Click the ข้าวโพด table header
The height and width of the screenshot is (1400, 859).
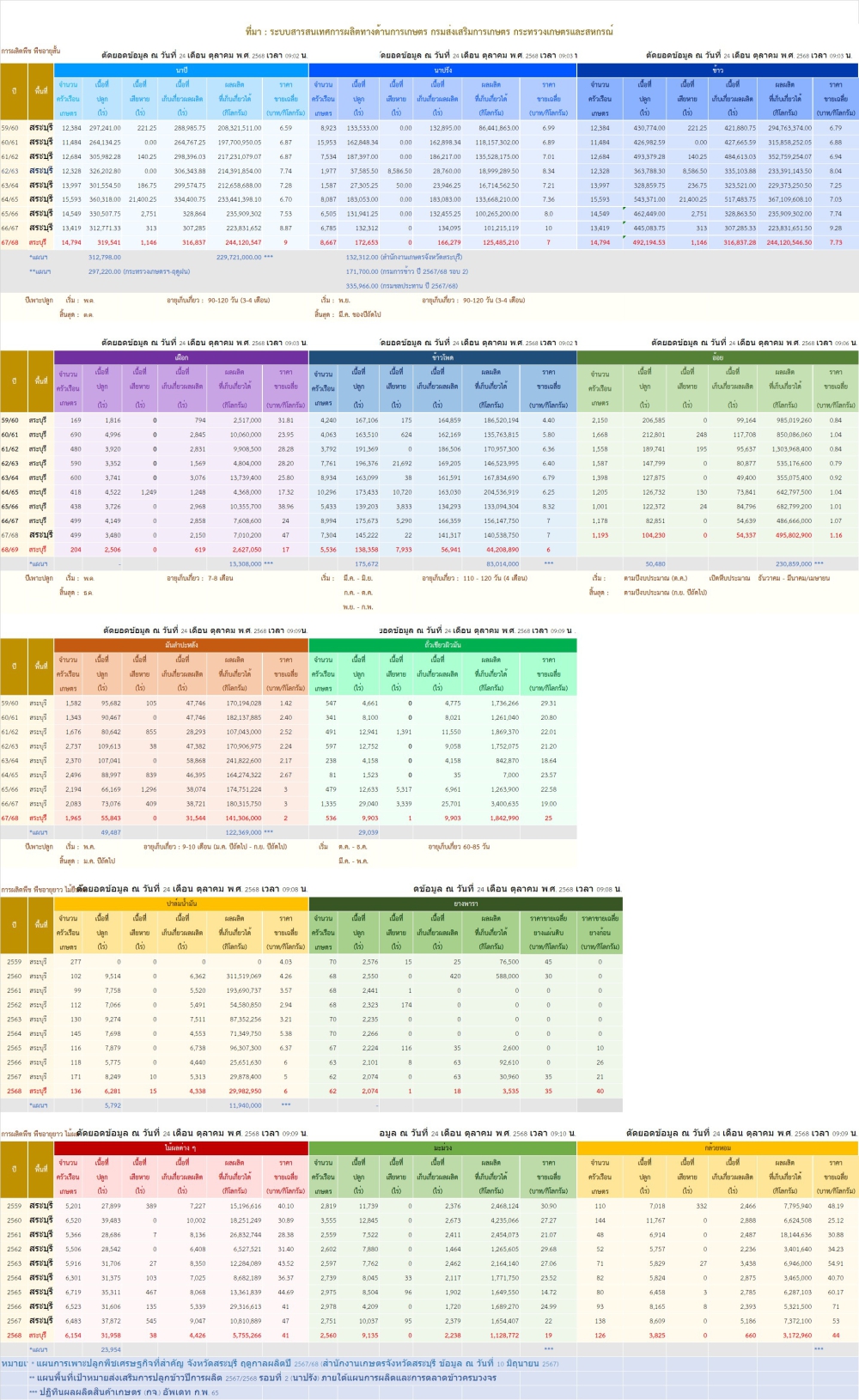pos(442,357)
